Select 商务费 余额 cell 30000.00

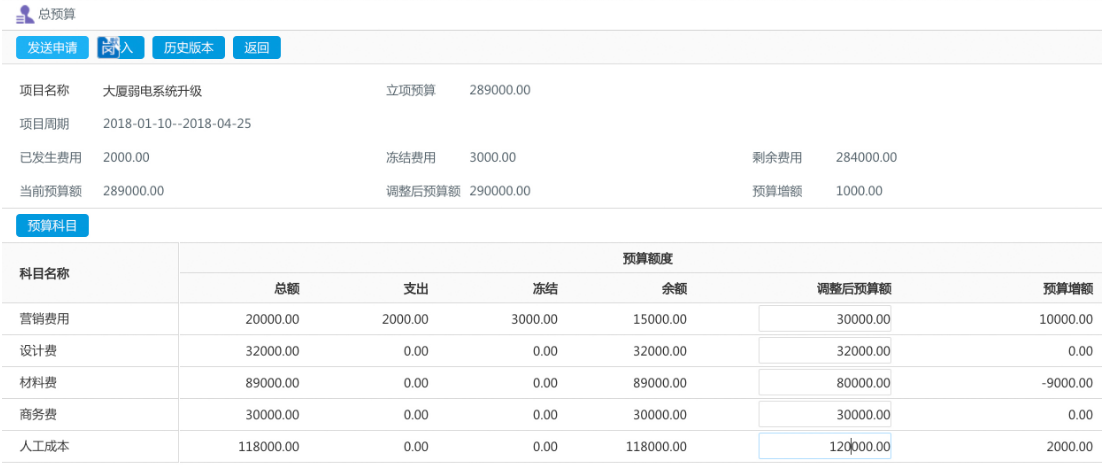(660, 415)
